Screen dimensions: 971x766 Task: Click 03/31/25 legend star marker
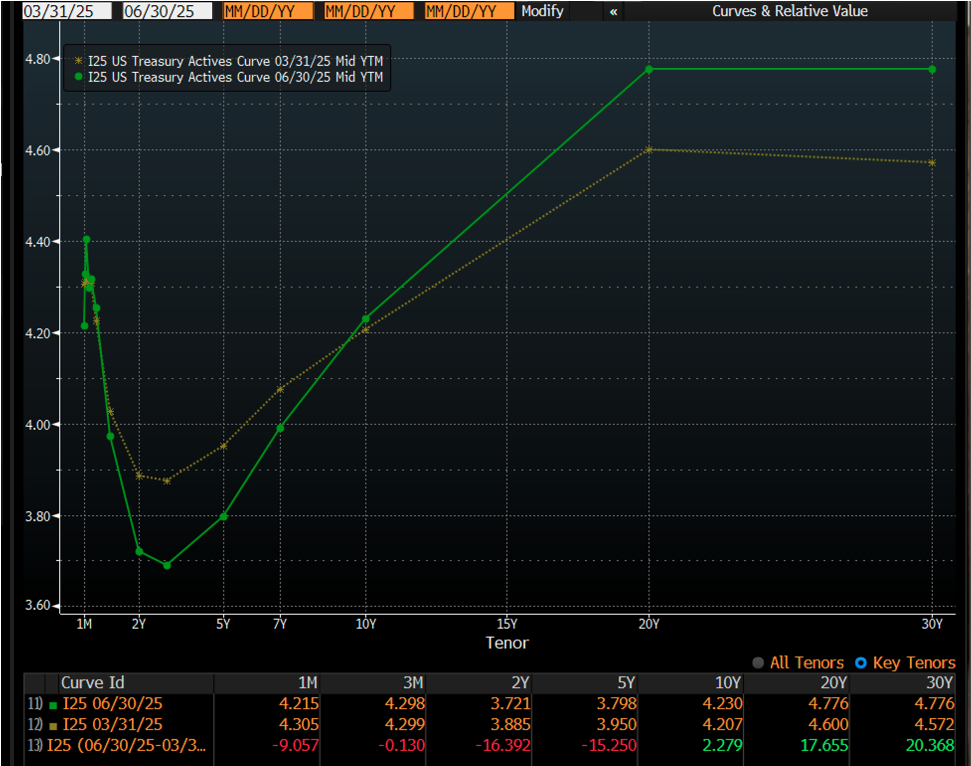79,61
